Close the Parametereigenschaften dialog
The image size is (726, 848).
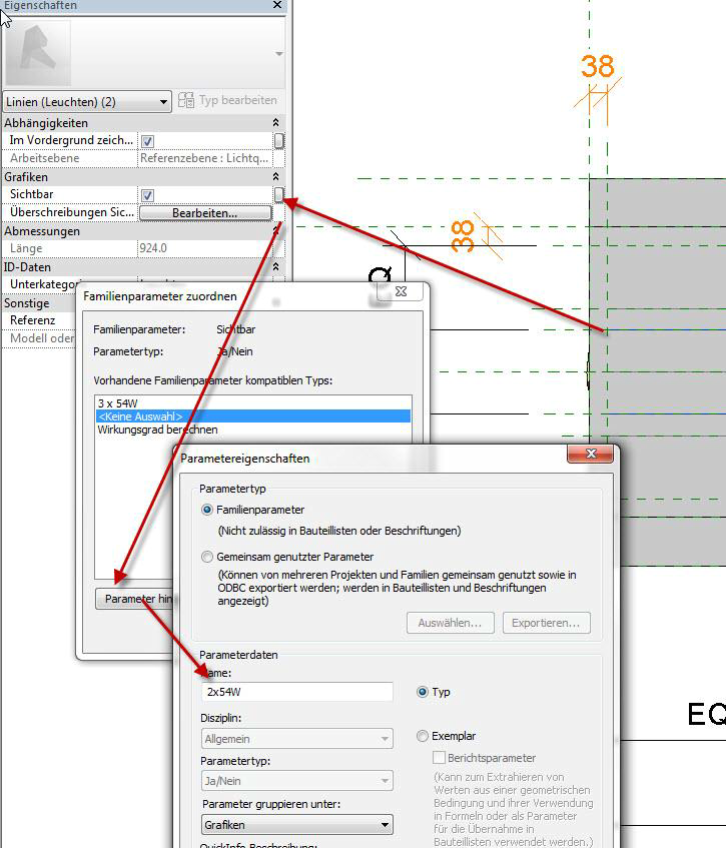590,455
